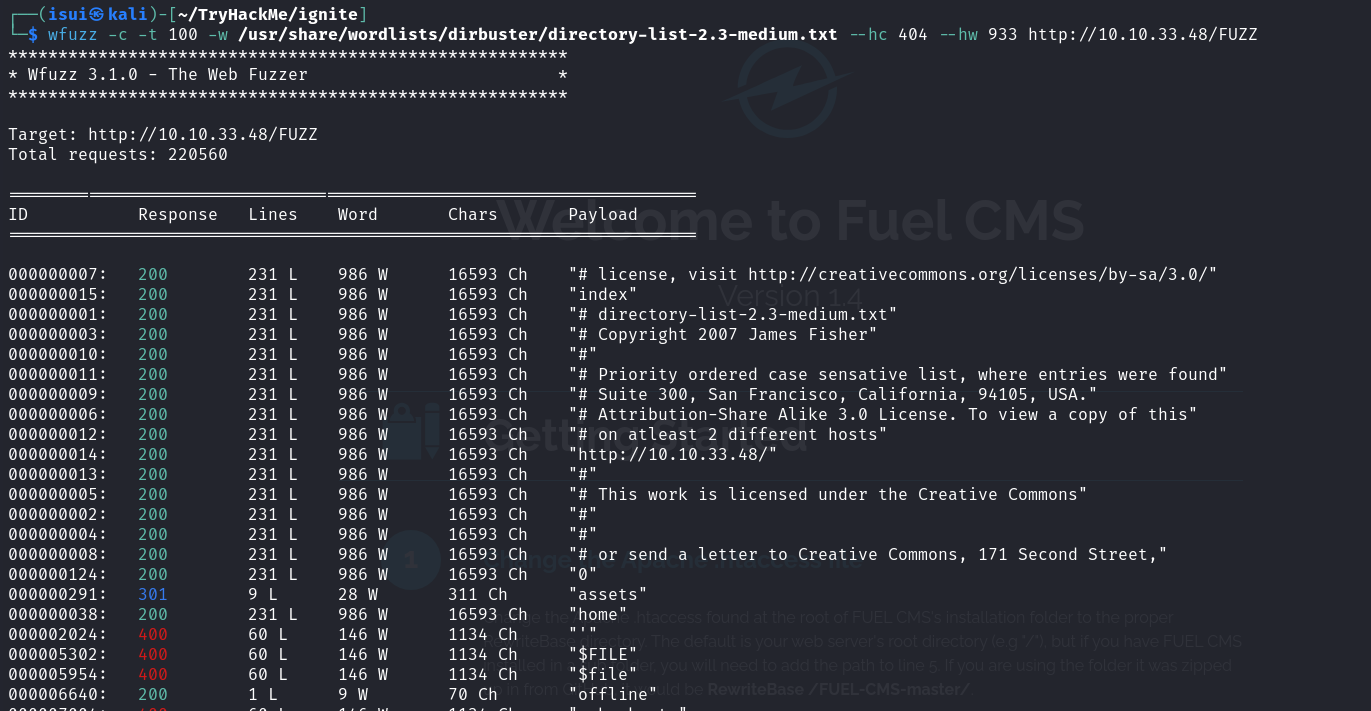Select the "assets" payload entry
Screen dimensions: 1371x711
point(607,594)
